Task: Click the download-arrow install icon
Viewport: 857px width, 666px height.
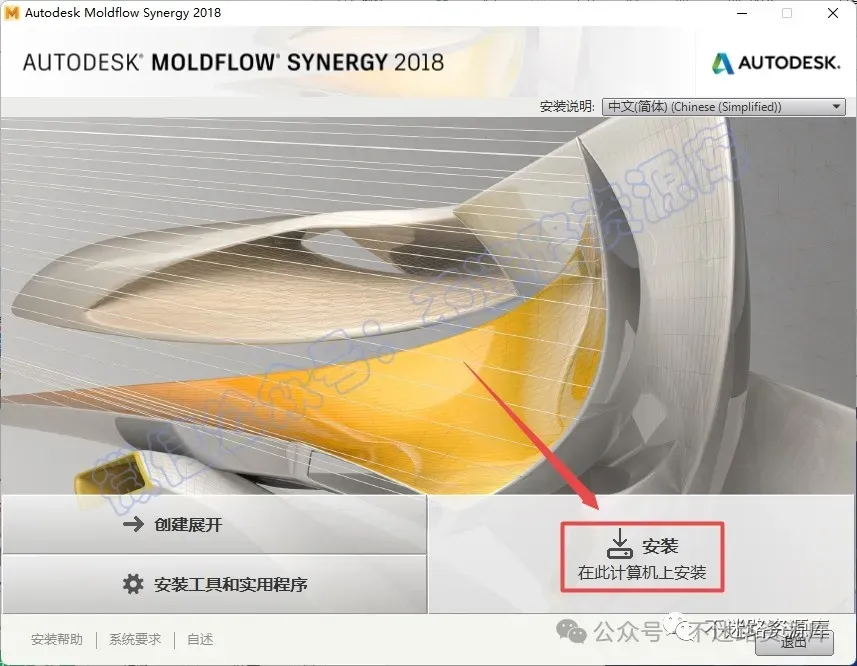Action: click(x=620, y=544)
